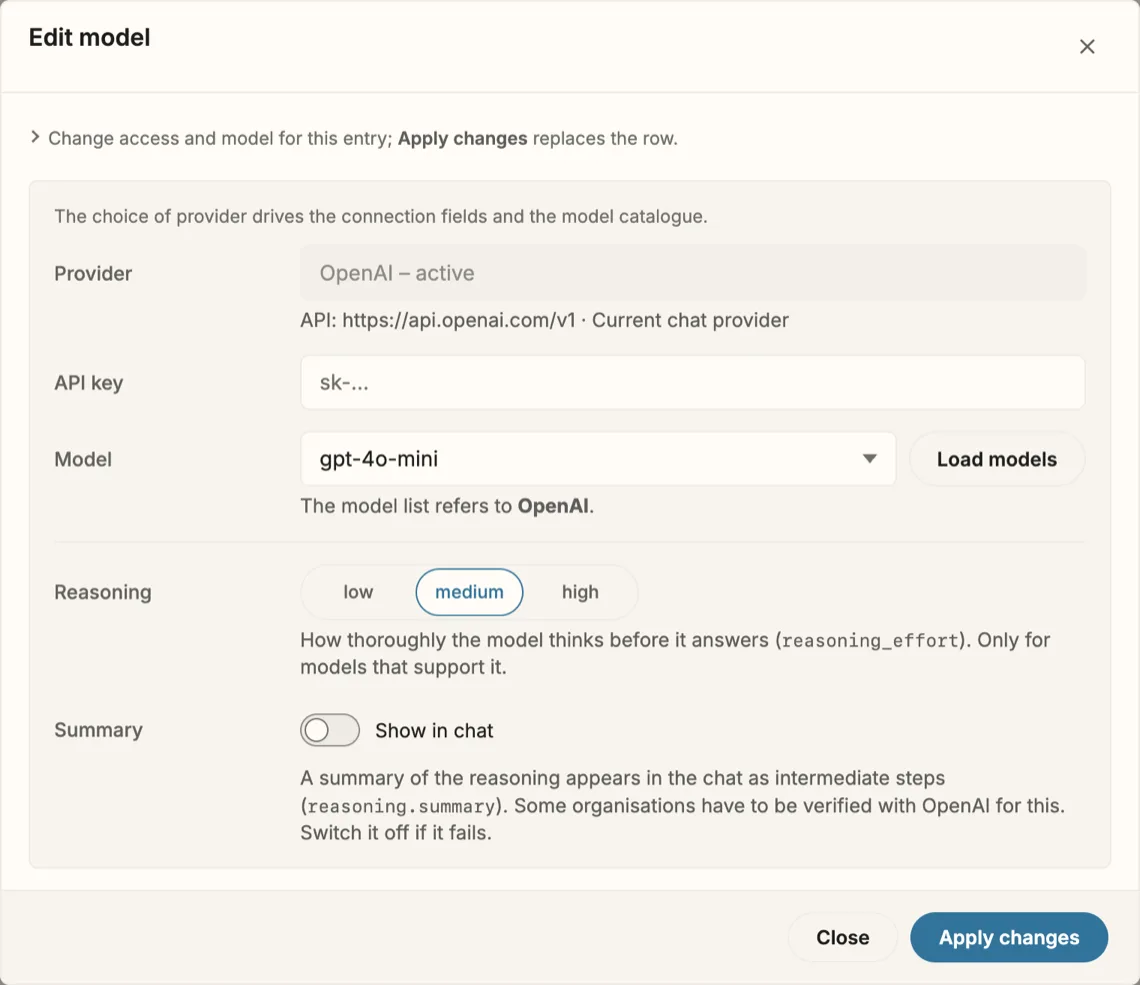Click 'The model list refers to OpenAI' text

pyautogui.click(x=447, y=506)
